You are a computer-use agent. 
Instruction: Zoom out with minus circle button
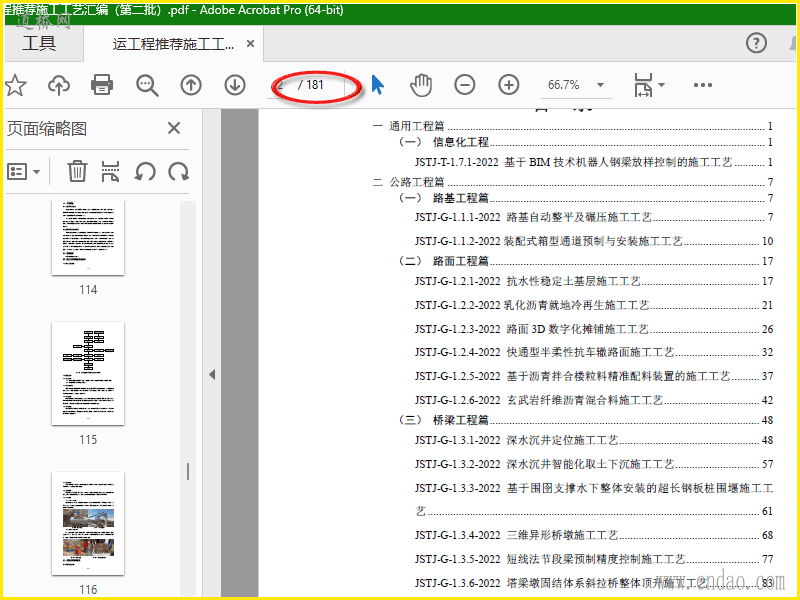[x=465, y=85]
